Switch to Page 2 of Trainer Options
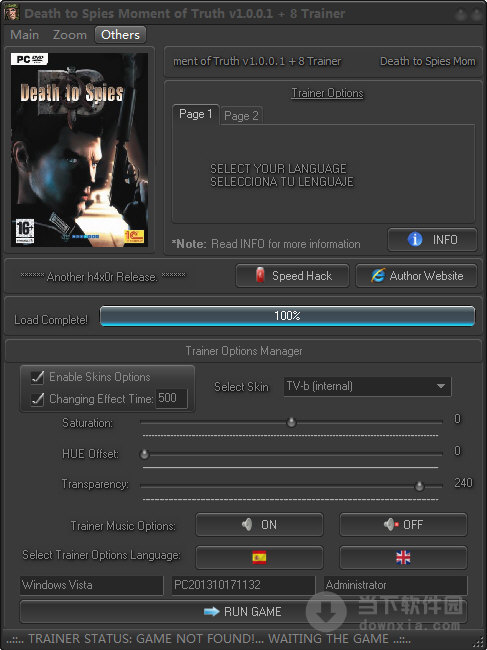The width and height of the screenshot is (487, 650). coord(241,116)
